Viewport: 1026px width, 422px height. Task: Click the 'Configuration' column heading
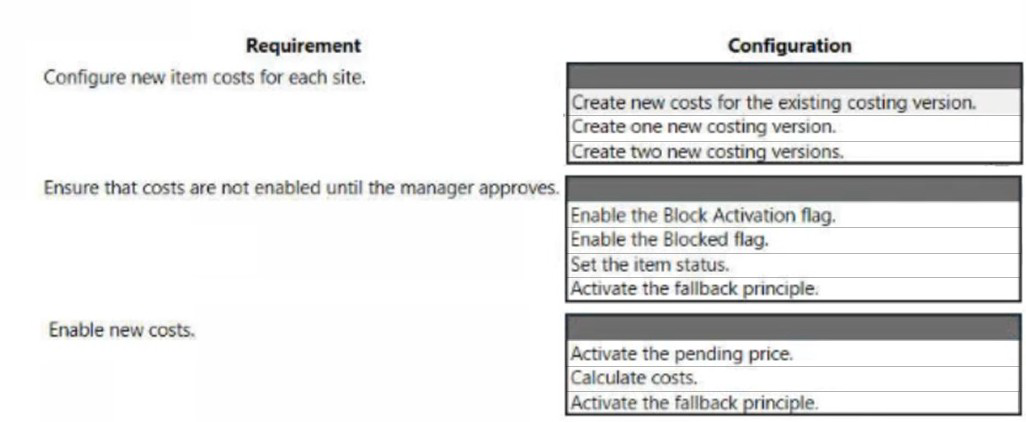click(x=789, y=45)
